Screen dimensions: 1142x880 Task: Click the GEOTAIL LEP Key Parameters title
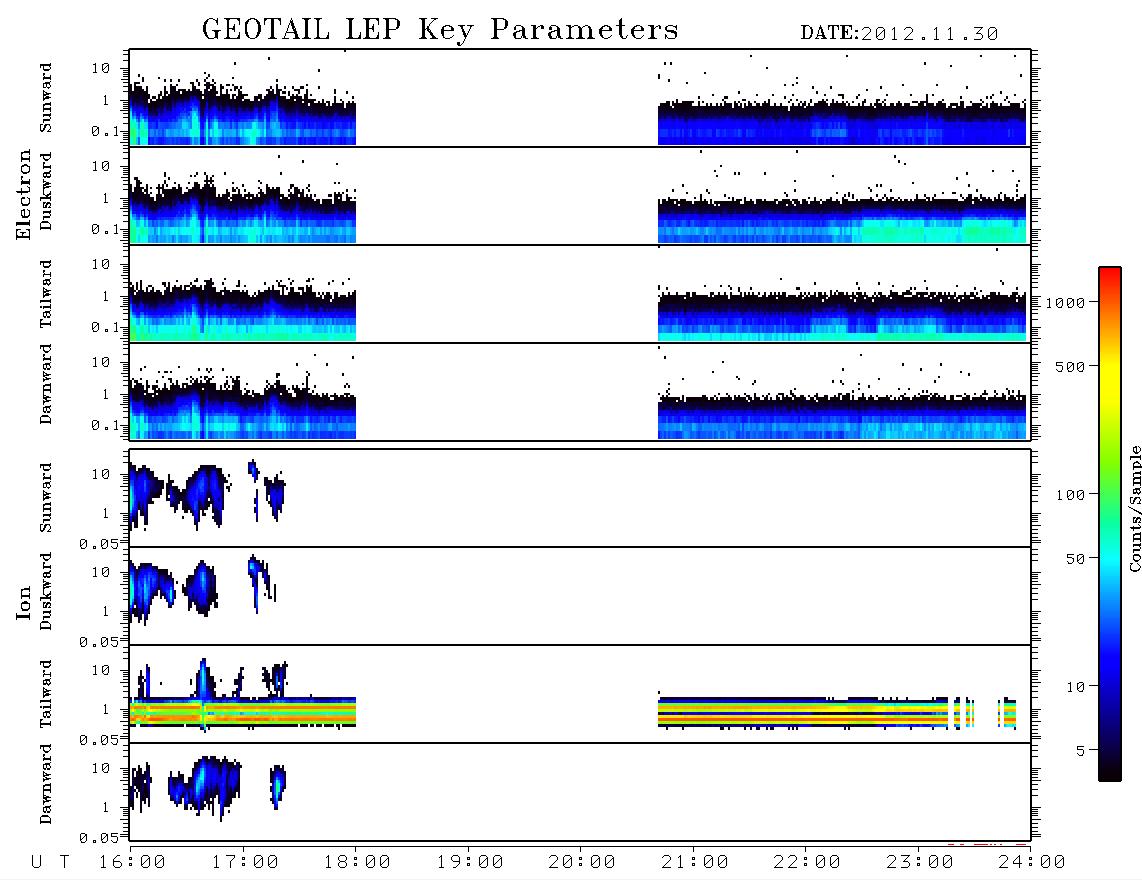(440, 30)
